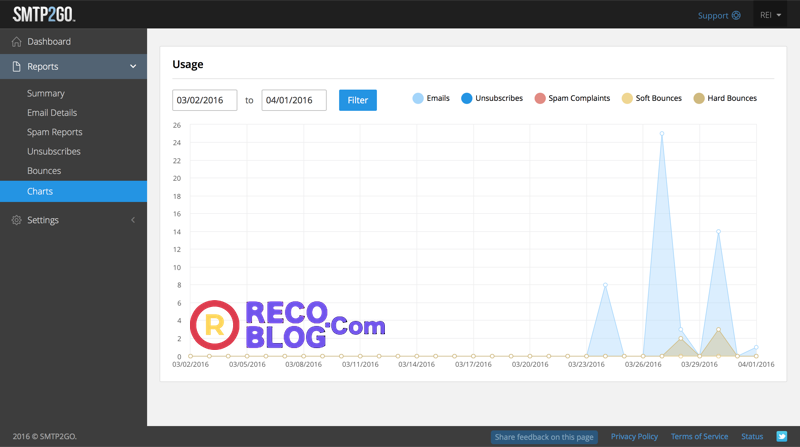Click the Filter button
The width and height of the screenshot is (800, 447).
tap(358, 100)
